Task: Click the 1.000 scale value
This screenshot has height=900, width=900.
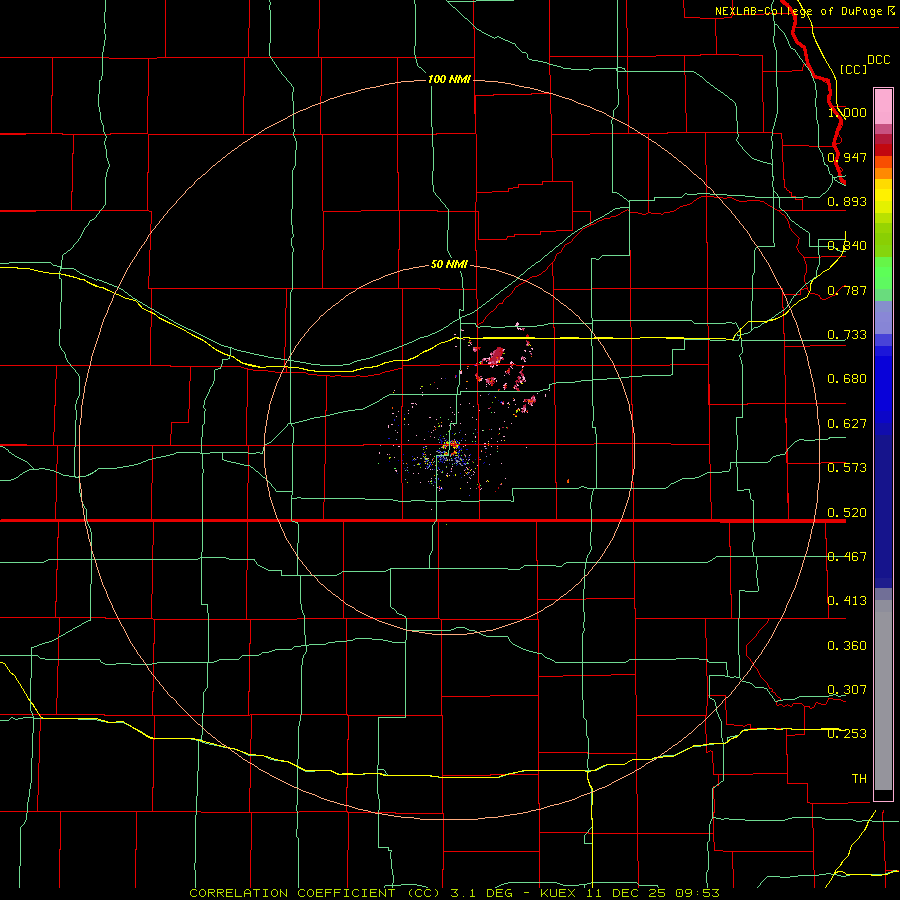Action: 847,112
